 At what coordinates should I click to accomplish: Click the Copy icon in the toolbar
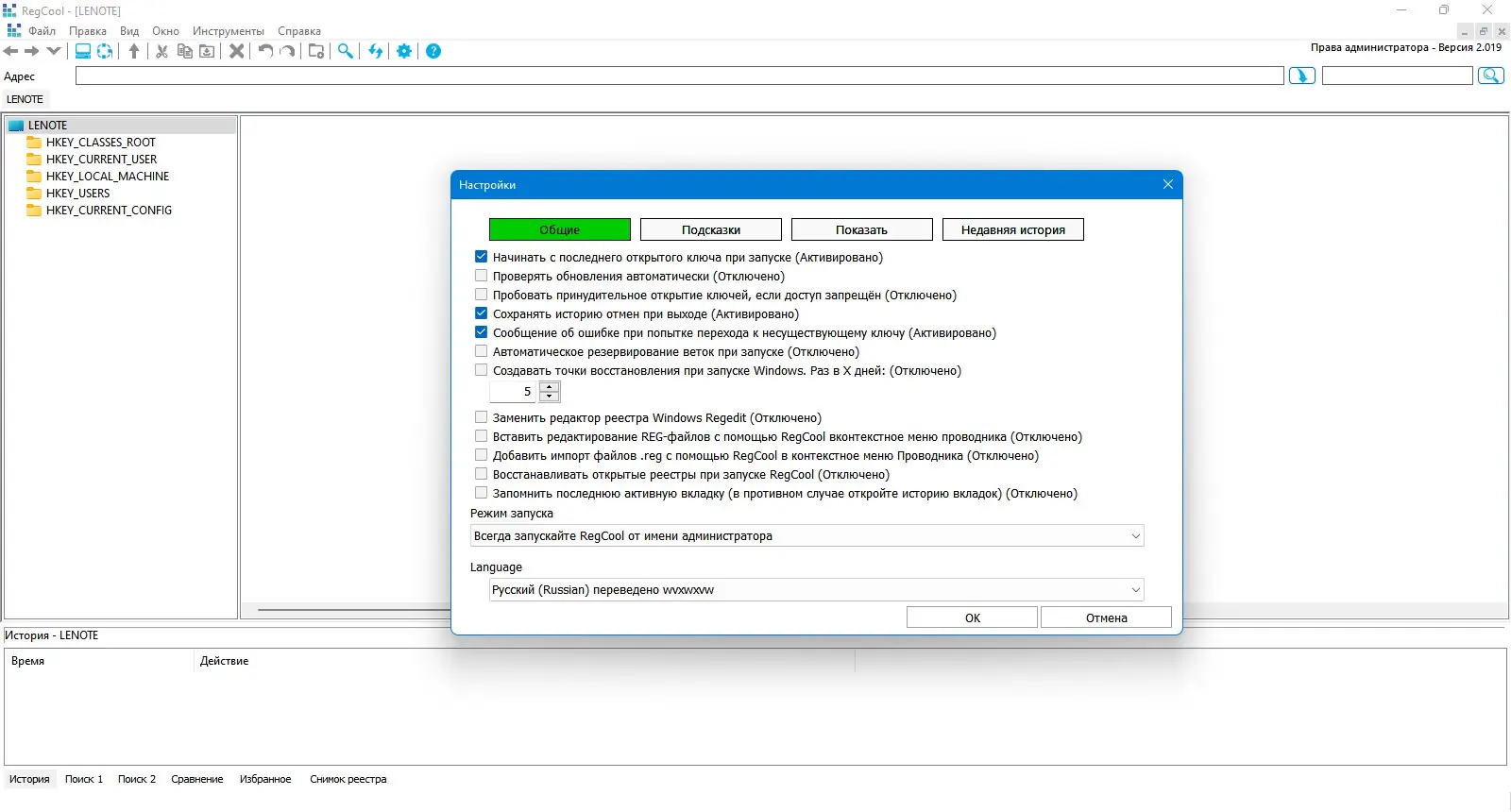pyautogui.click(x=185, y=51)
